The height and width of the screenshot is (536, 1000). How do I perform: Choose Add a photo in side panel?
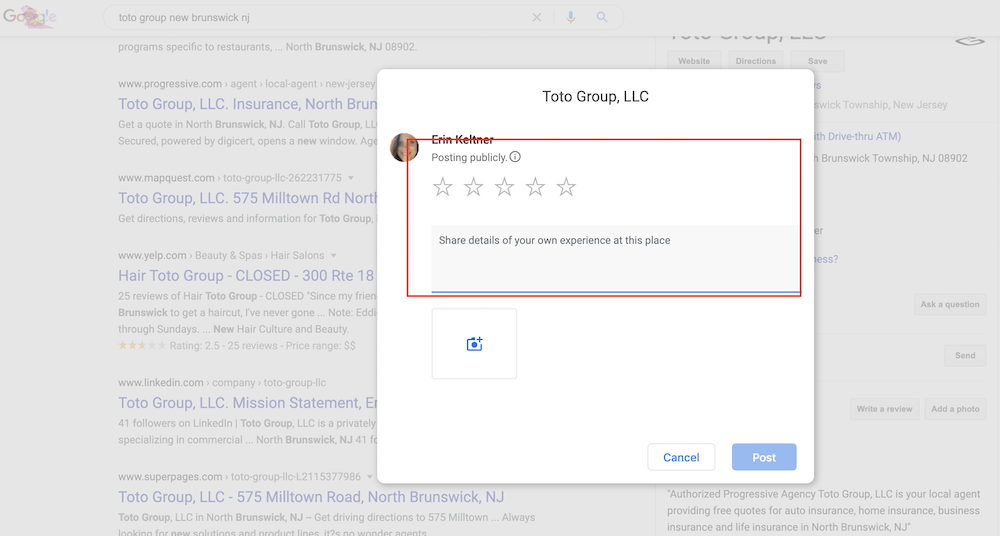click(955, 409)
